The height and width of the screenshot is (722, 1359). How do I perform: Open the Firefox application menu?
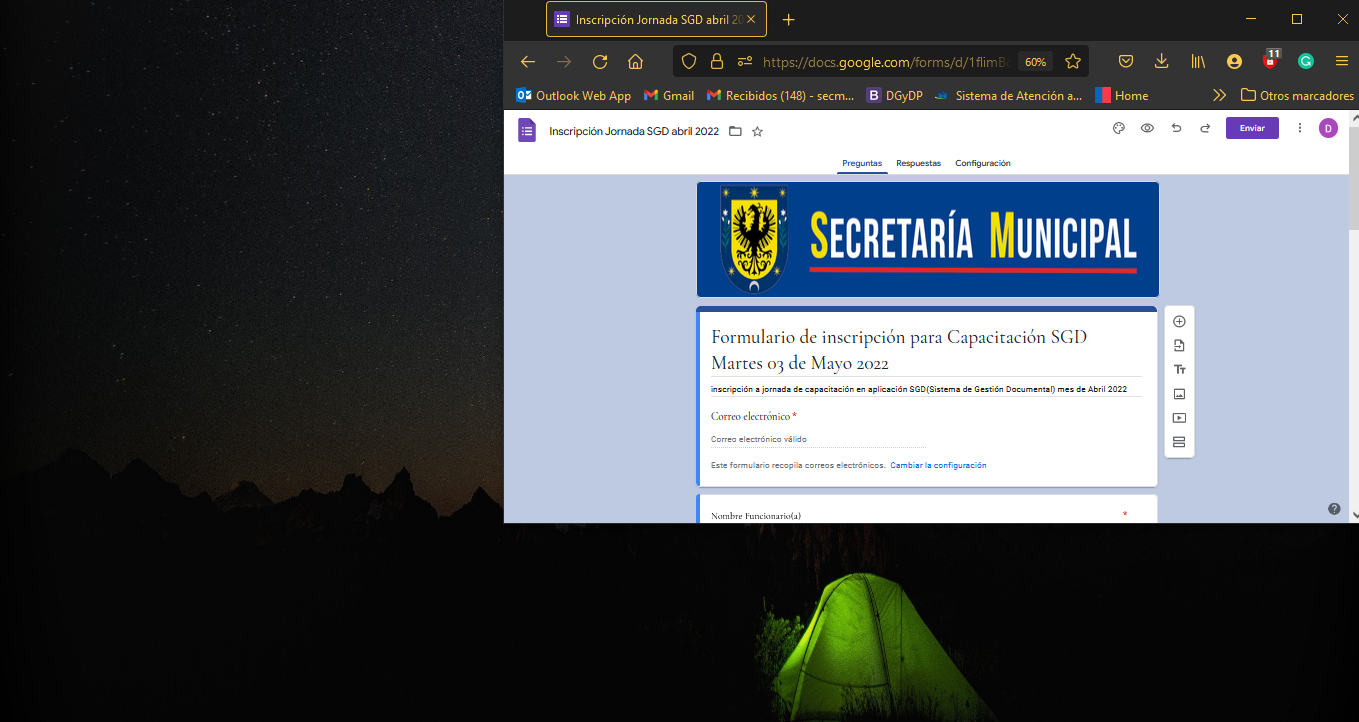click(1342, 62)
